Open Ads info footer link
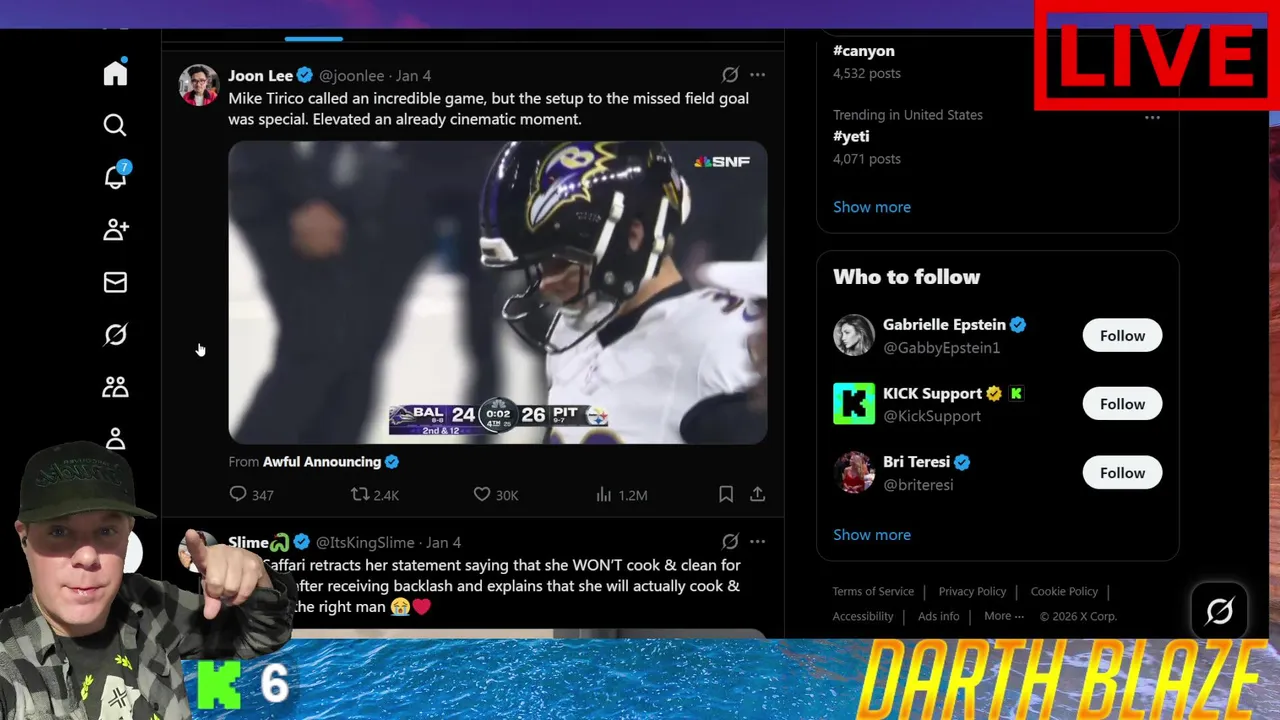This screenshot has height=720, width=1280. (938, 617)
